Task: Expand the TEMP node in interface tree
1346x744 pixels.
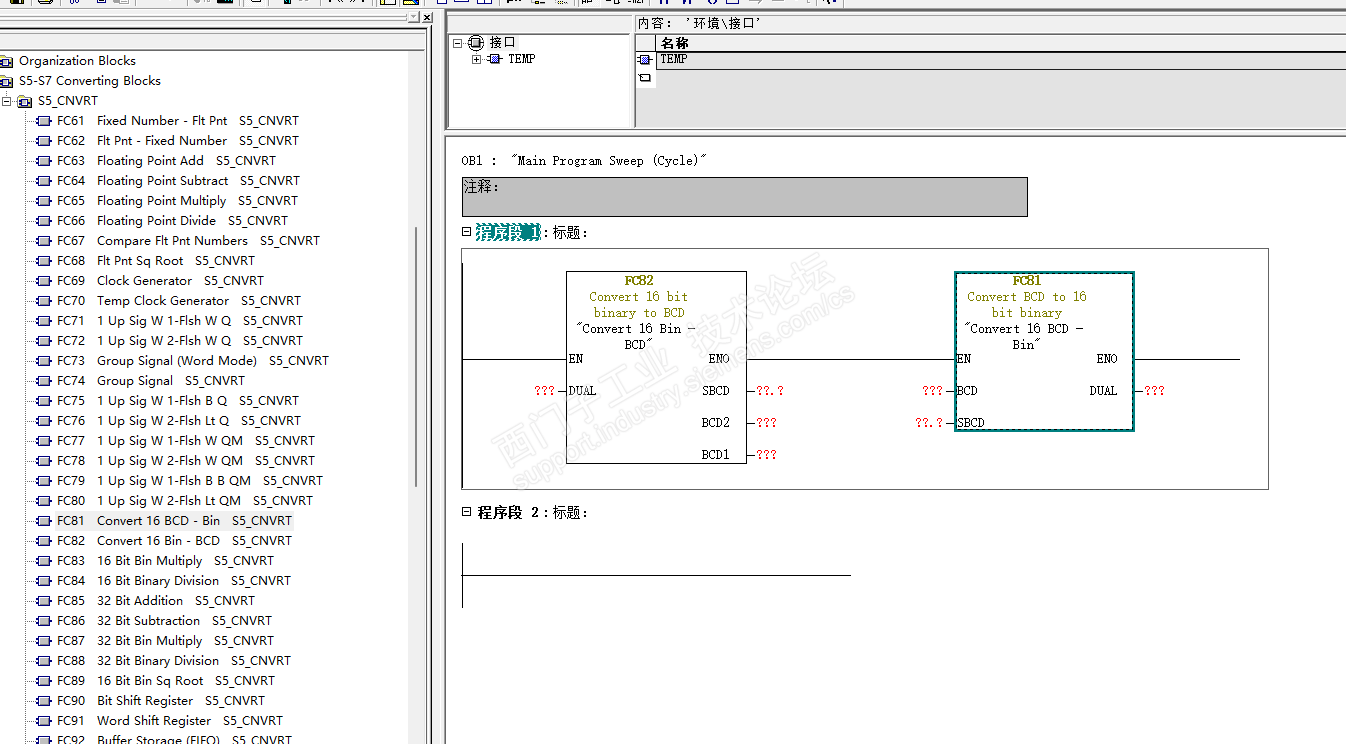Action: point(477,59)
